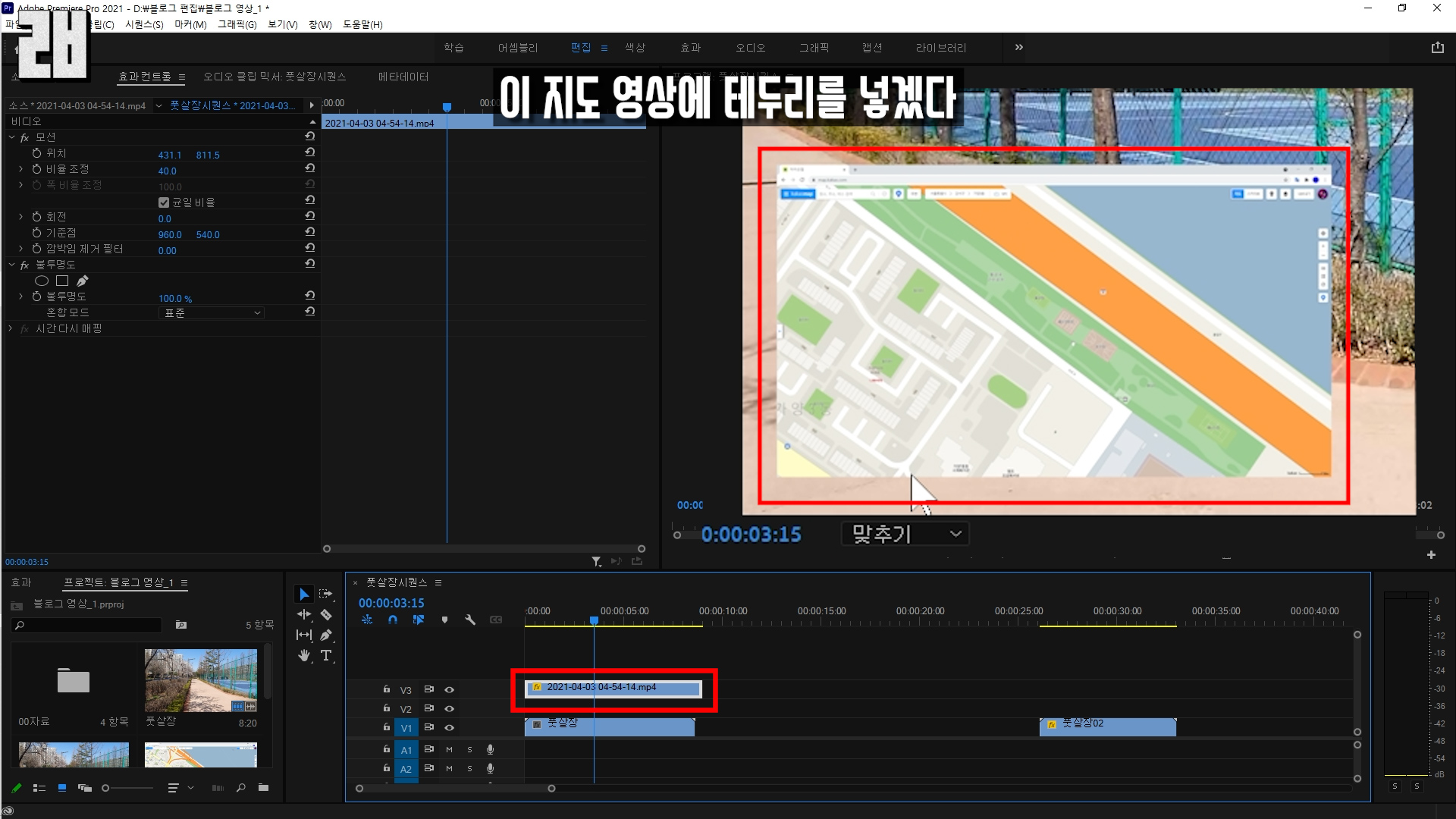Select the Razor tool in the tool palette
This screenshot has width=1456, height=819.
tap(326, 615)
